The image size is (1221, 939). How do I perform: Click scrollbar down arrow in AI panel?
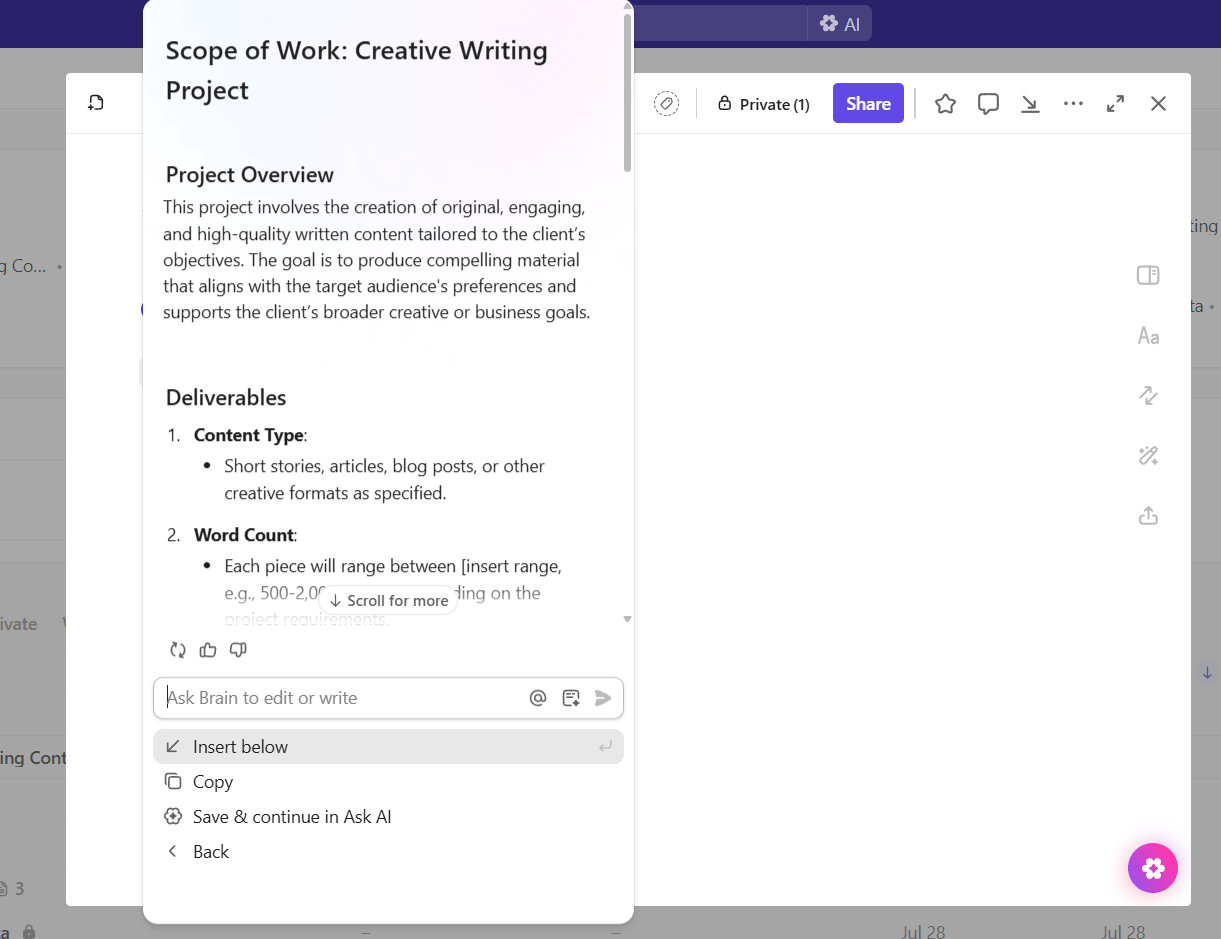click(627, 619)
